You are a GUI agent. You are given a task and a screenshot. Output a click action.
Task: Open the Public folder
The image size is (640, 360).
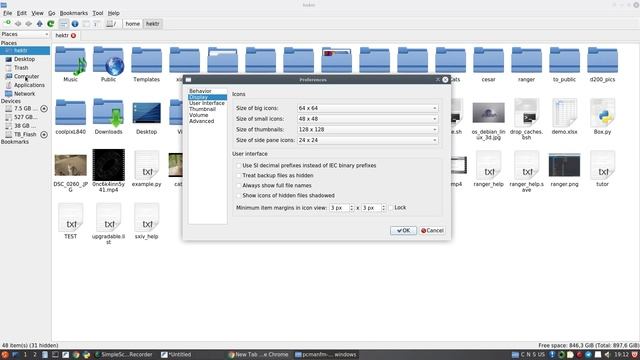point(108,64)
